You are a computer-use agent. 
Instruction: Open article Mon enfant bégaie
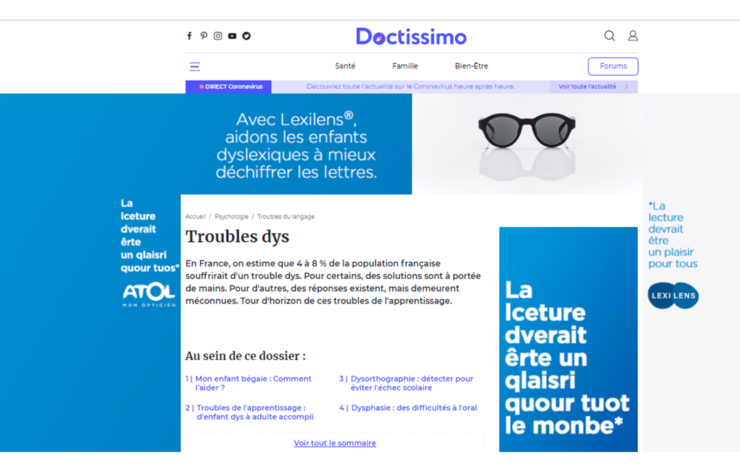point(253,383)
